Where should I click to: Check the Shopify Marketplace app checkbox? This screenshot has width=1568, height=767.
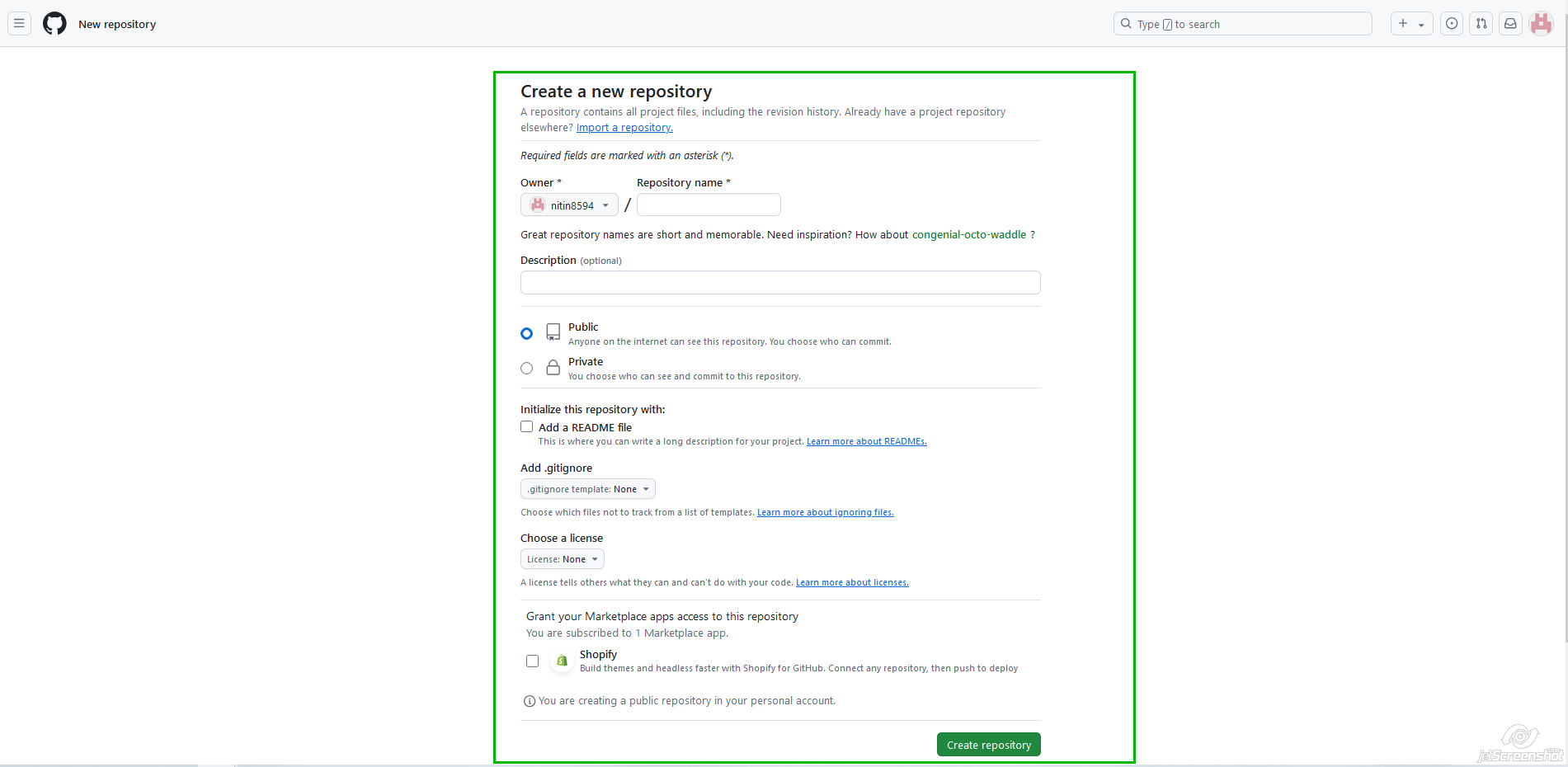(x=533, y=661)
